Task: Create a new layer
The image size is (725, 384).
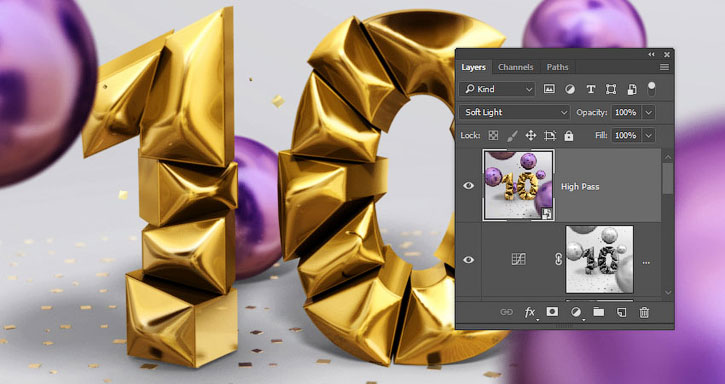Action: tap(621, 312)
